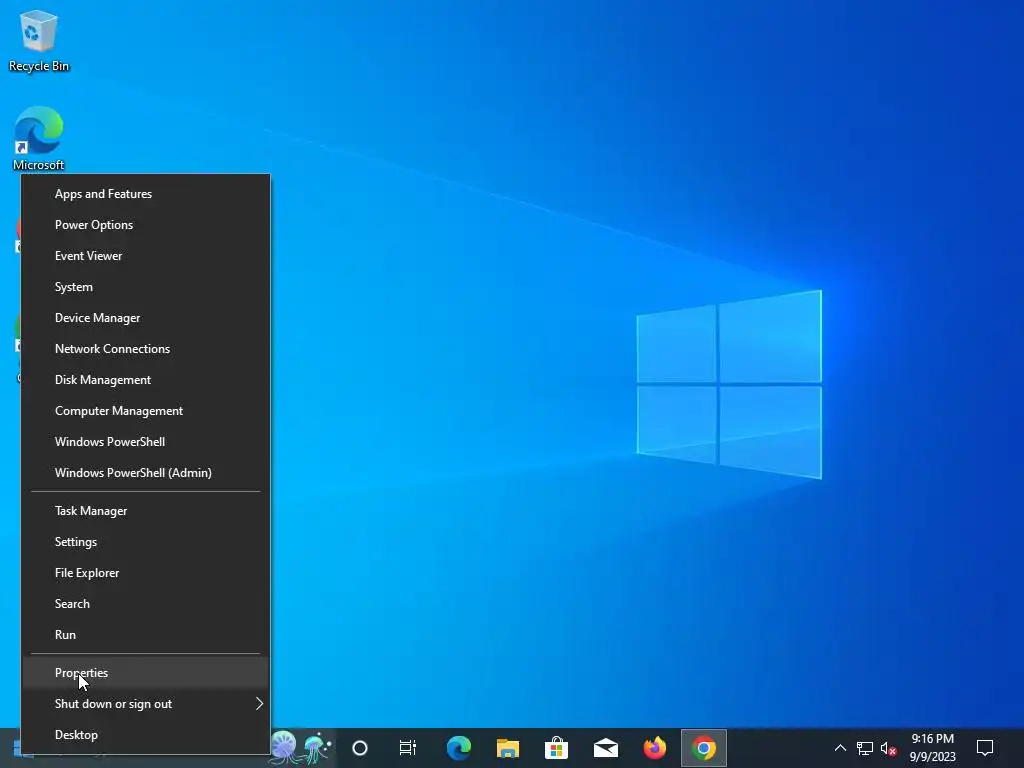
Task: Open Disk Management
Action: [146, 380]
